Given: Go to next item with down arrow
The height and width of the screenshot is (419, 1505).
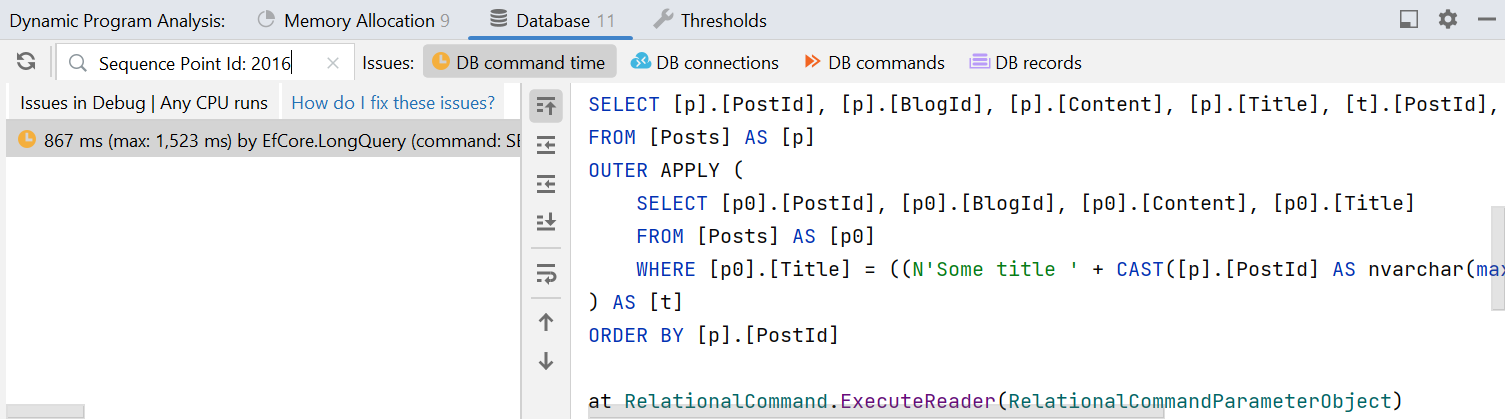Looking at the screenshot, I should (546, 361).
